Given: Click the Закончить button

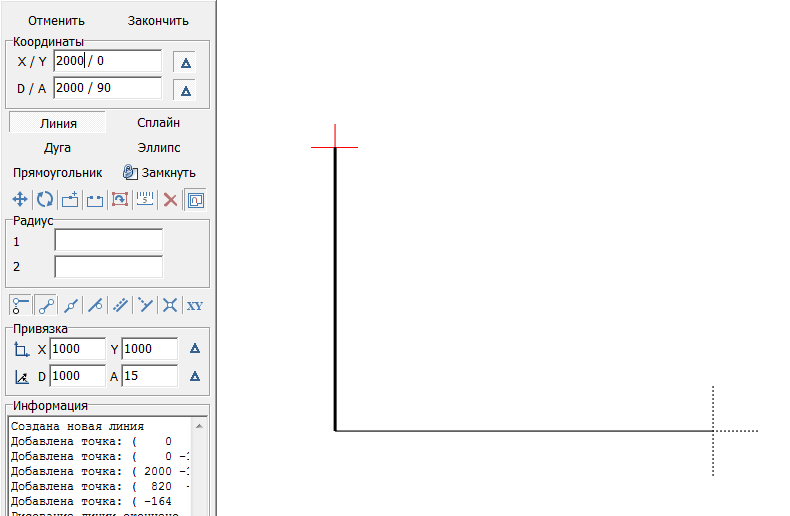Looking at the screenshot, I should pyautogui.click(x=158, y=21).
